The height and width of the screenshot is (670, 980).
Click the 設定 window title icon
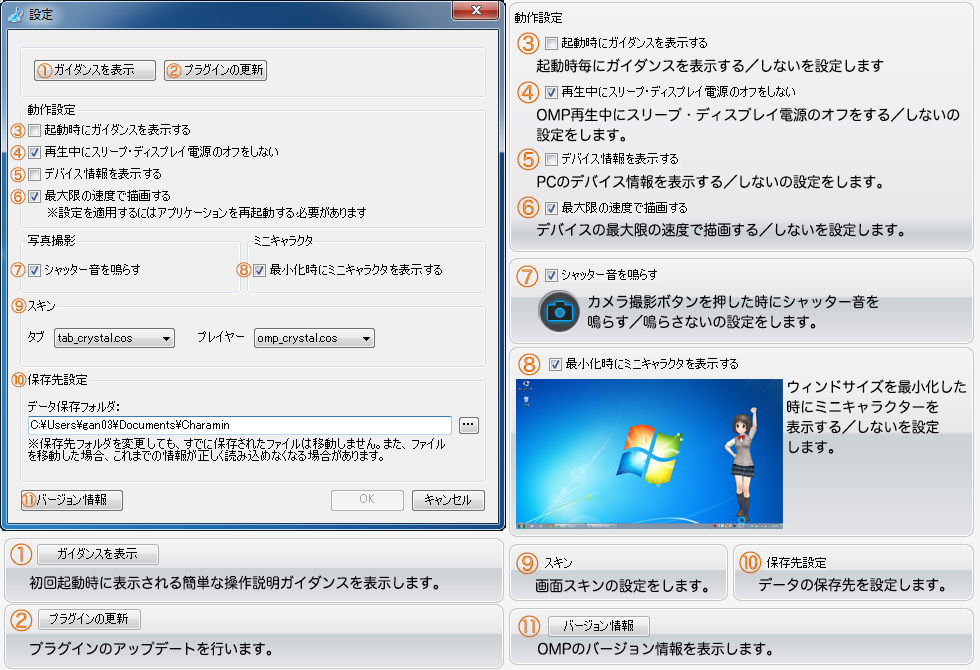pos(16,14)
